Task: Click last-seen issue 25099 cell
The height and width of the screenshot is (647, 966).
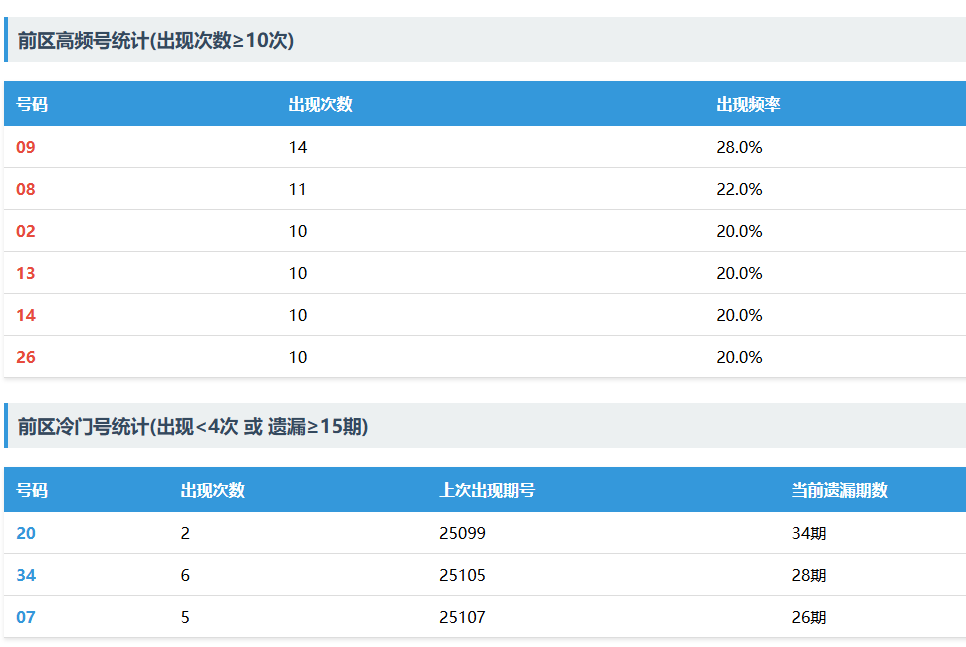Action: pyautogui.click(x=462, y=533)
